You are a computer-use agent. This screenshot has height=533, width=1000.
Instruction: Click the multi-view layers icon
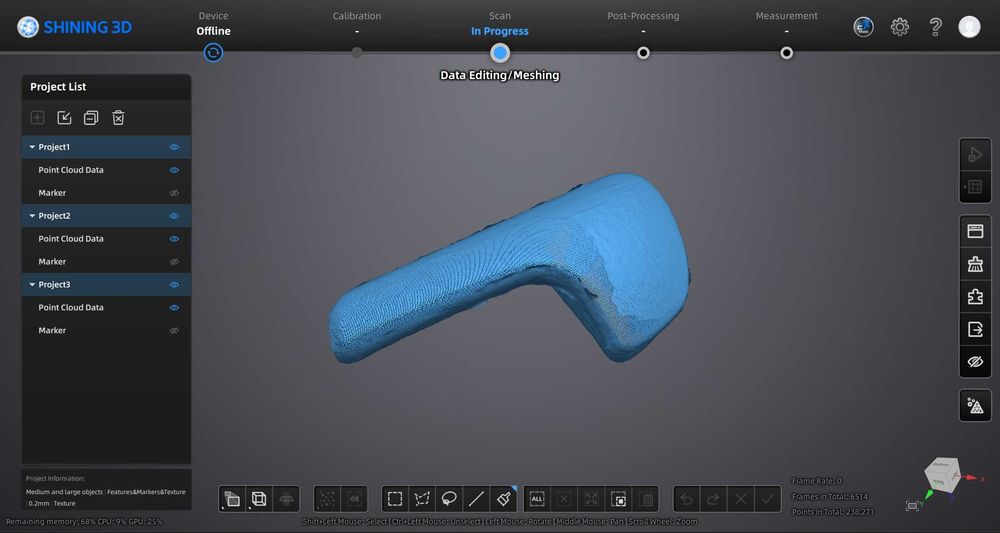[232, 499]
